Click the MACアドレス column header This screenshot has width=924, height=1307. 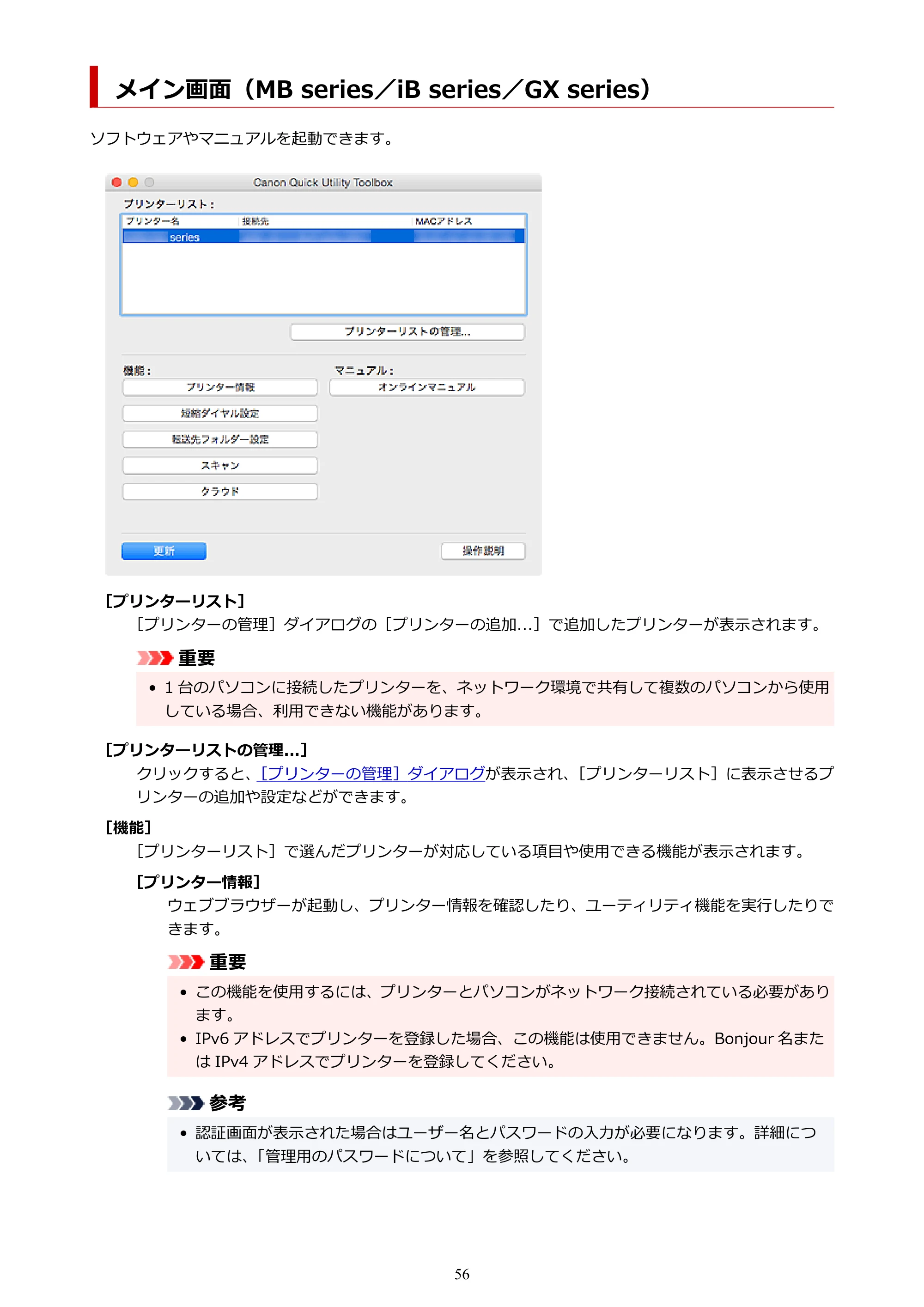[444, 221]
